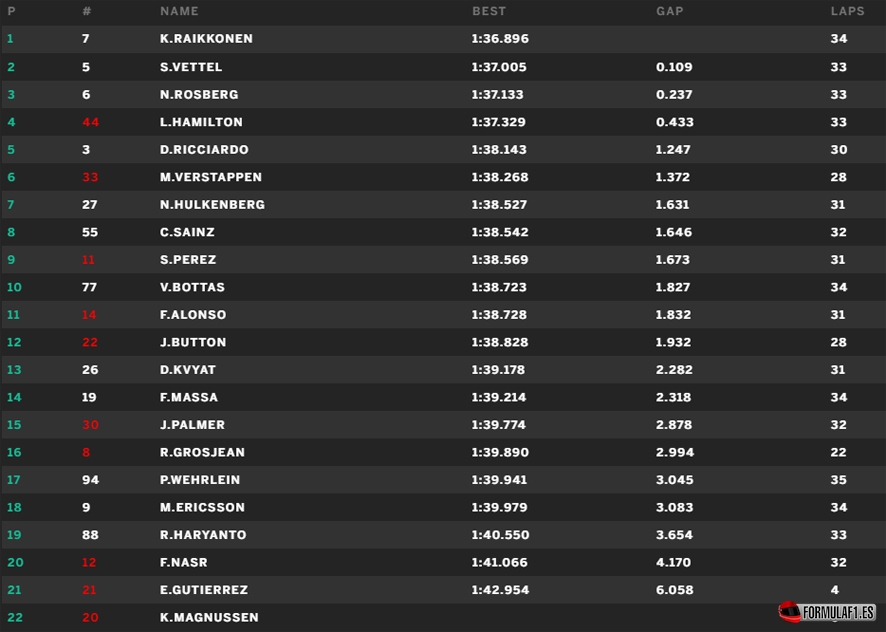Click the FormulaF1.es helmet logo icon
The width and height of the screenshot is (886, 632).
[x=789, y=612]
